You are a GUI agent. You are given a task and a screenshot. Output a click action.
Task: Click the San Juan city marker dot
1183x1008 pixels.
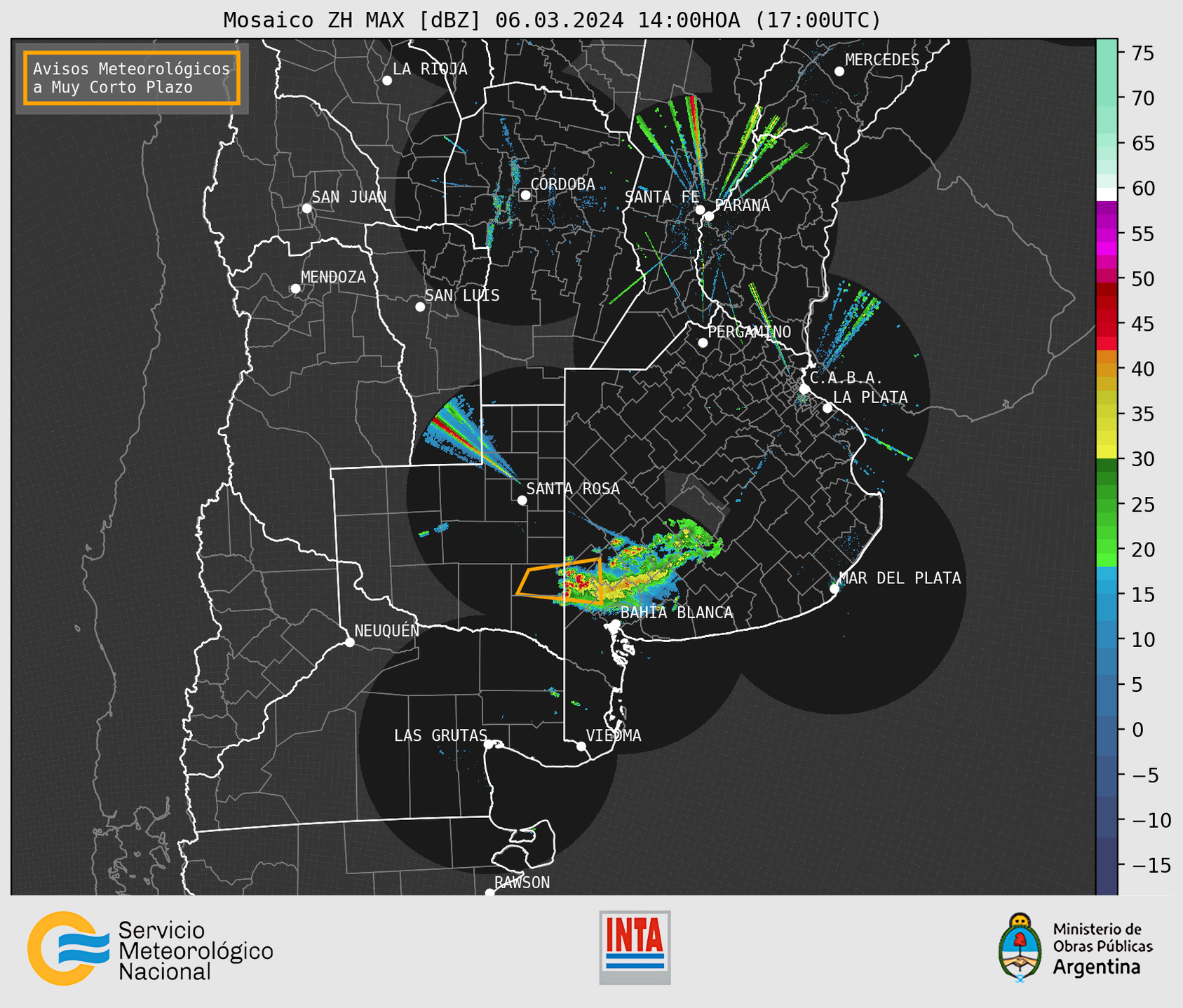(x=306, y=208)
